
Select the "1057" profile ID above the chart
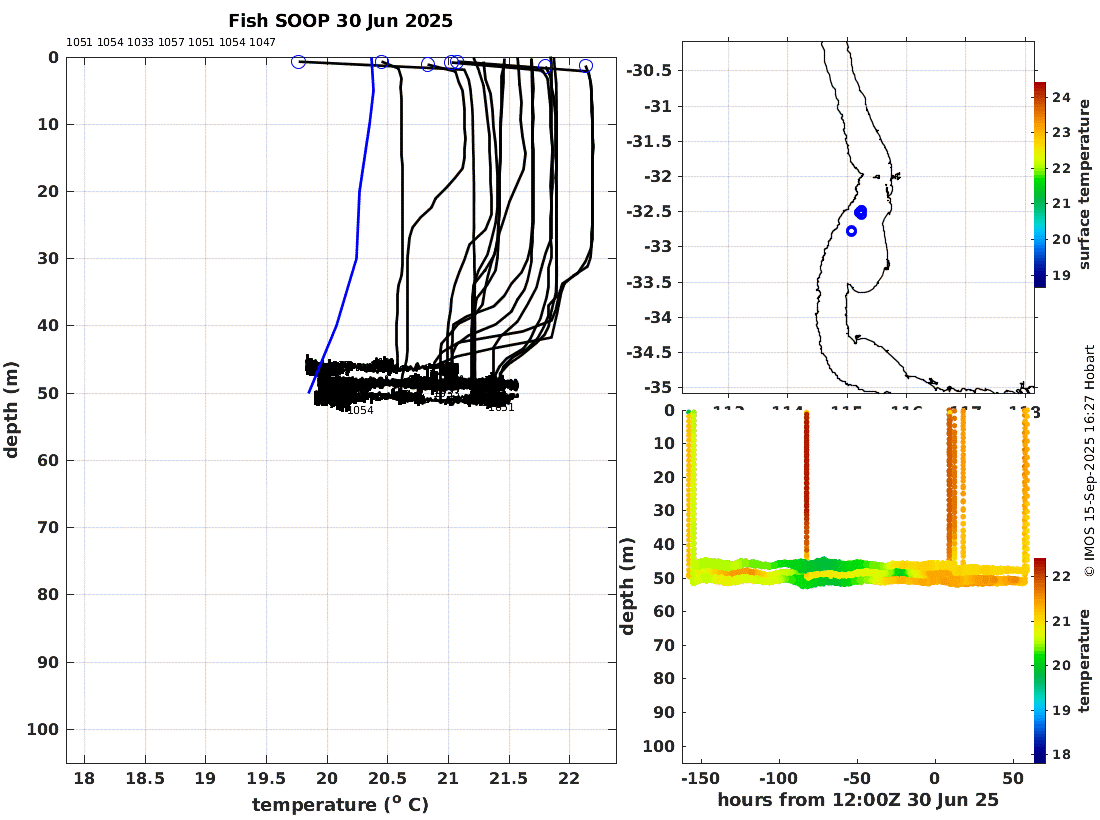pos(171,42)
